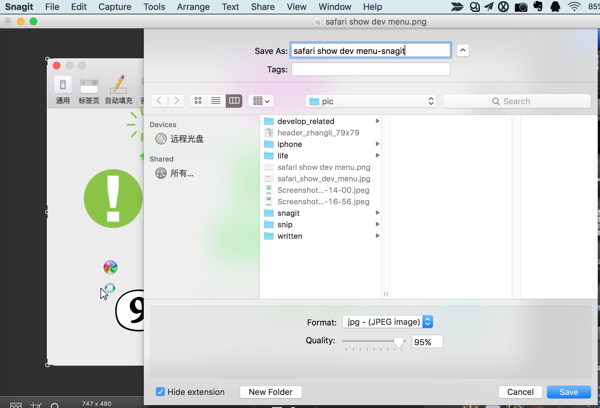This screenshot has width=600, height=408.
Task: Open the Tools menu
Action: click(154, 7)
